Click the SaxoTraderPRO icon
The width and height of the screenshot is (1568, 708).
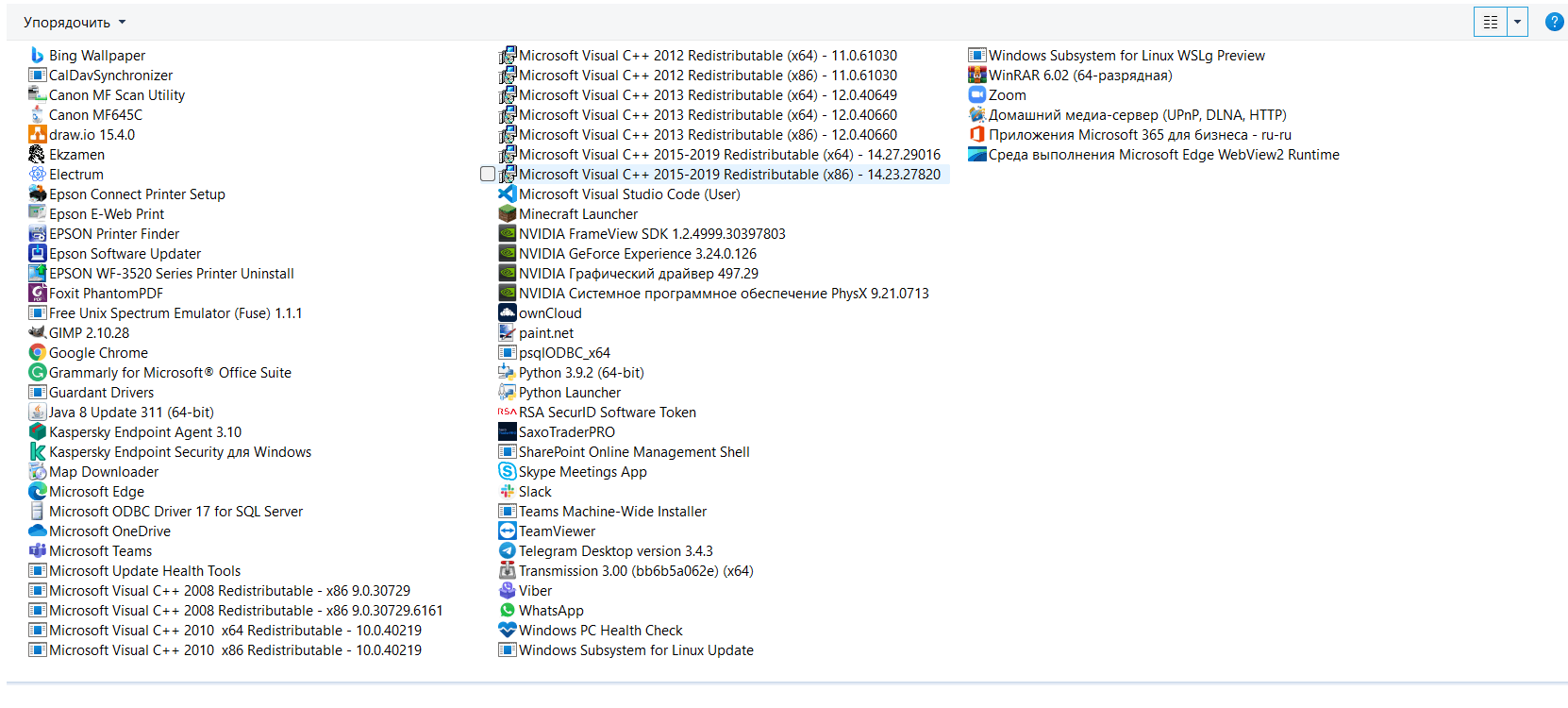click(x=508, y=432)
